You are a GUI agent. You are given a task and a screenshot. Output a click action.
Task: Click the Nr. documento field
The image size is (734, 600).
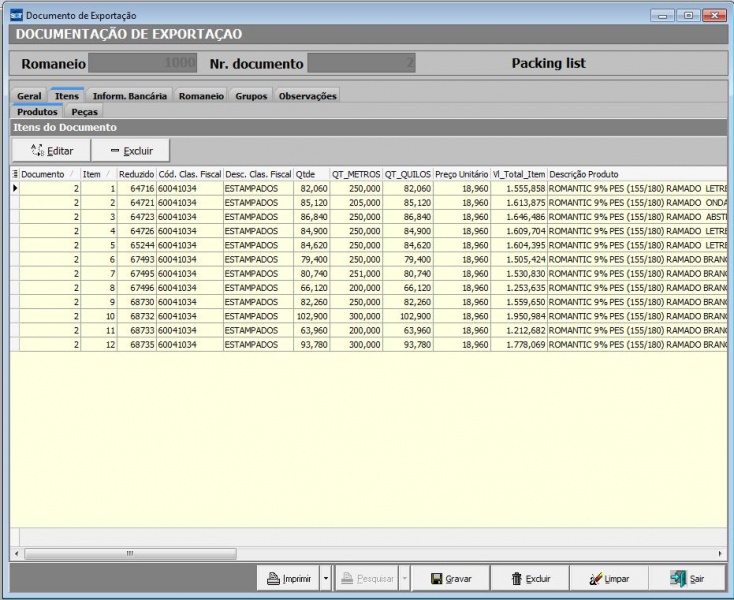[x=361, y=63]
